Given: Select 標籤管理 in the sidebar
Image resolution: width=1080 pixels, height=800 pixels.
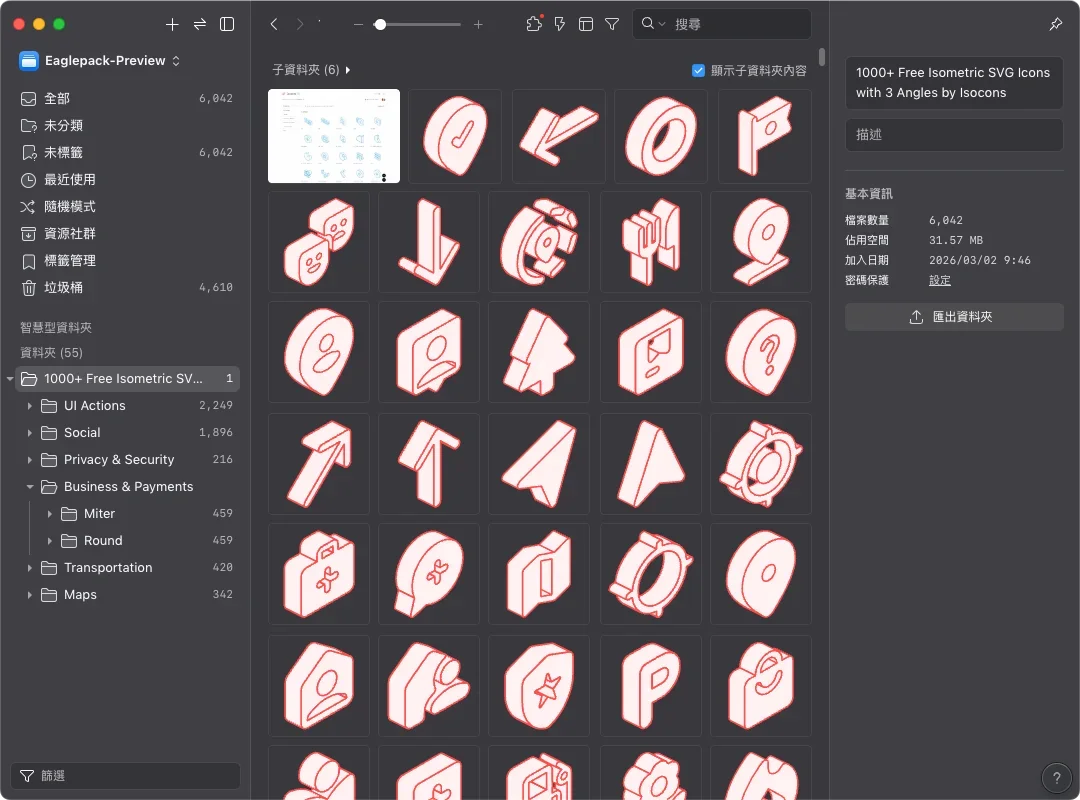Looking at the screenshot, I should [70, 260].
